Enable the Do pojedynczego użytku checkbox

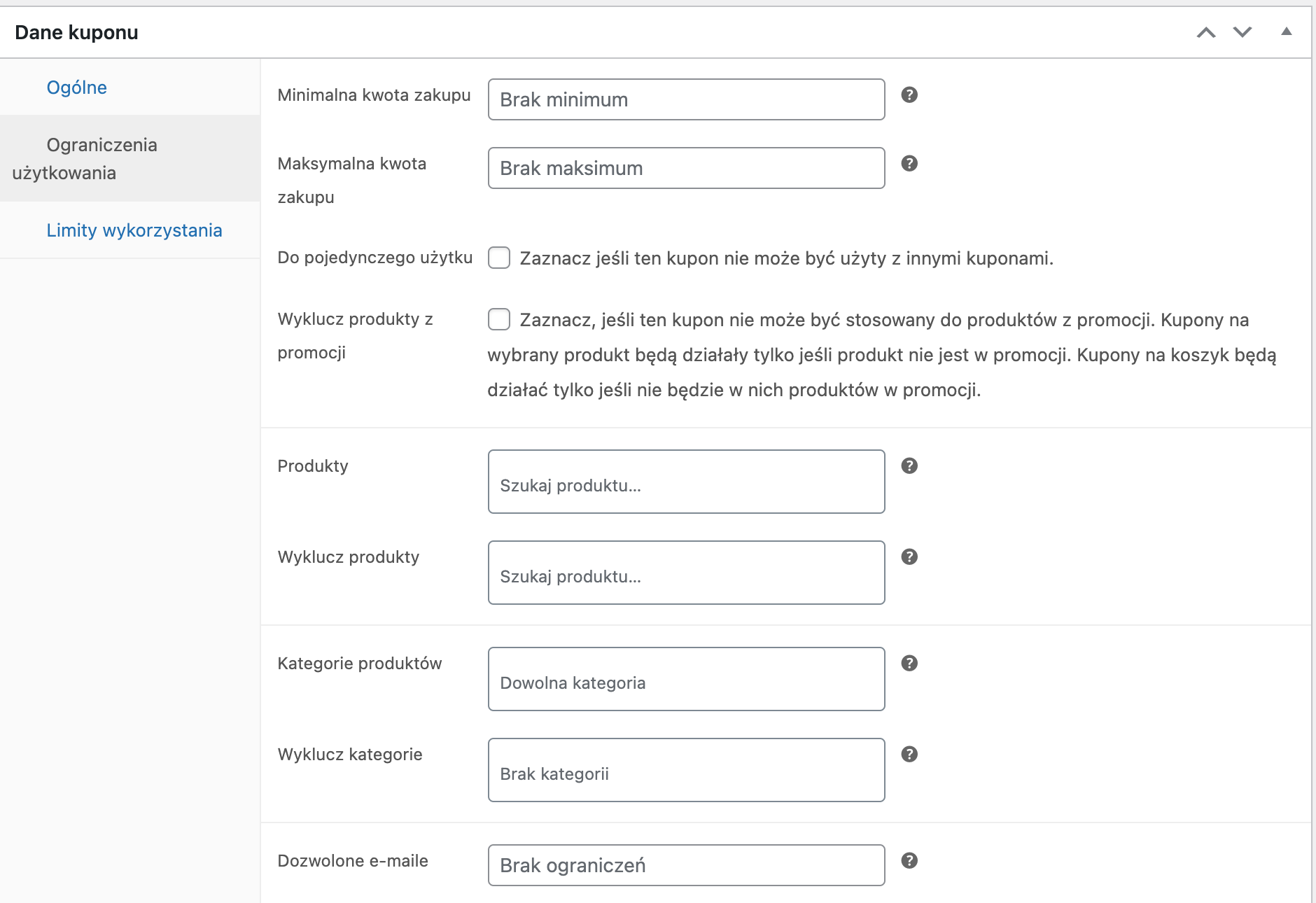499,258
